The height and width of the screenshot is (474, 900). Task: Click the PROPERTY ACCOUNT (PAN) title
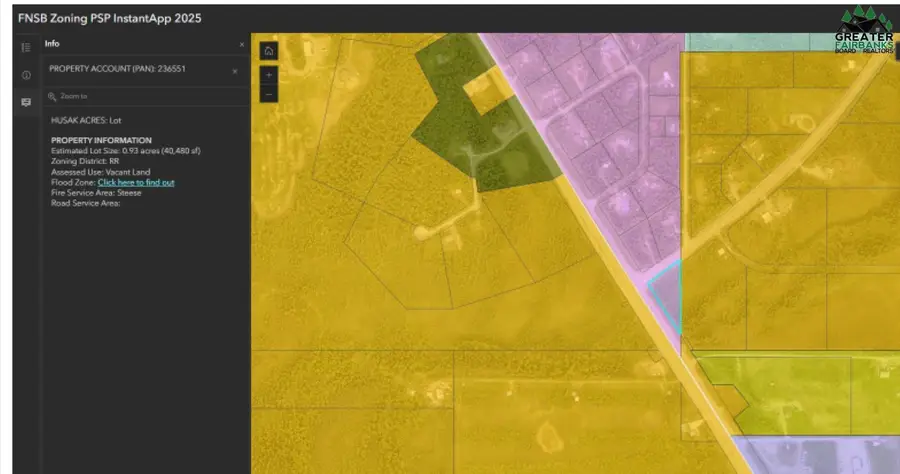(117, 69)
